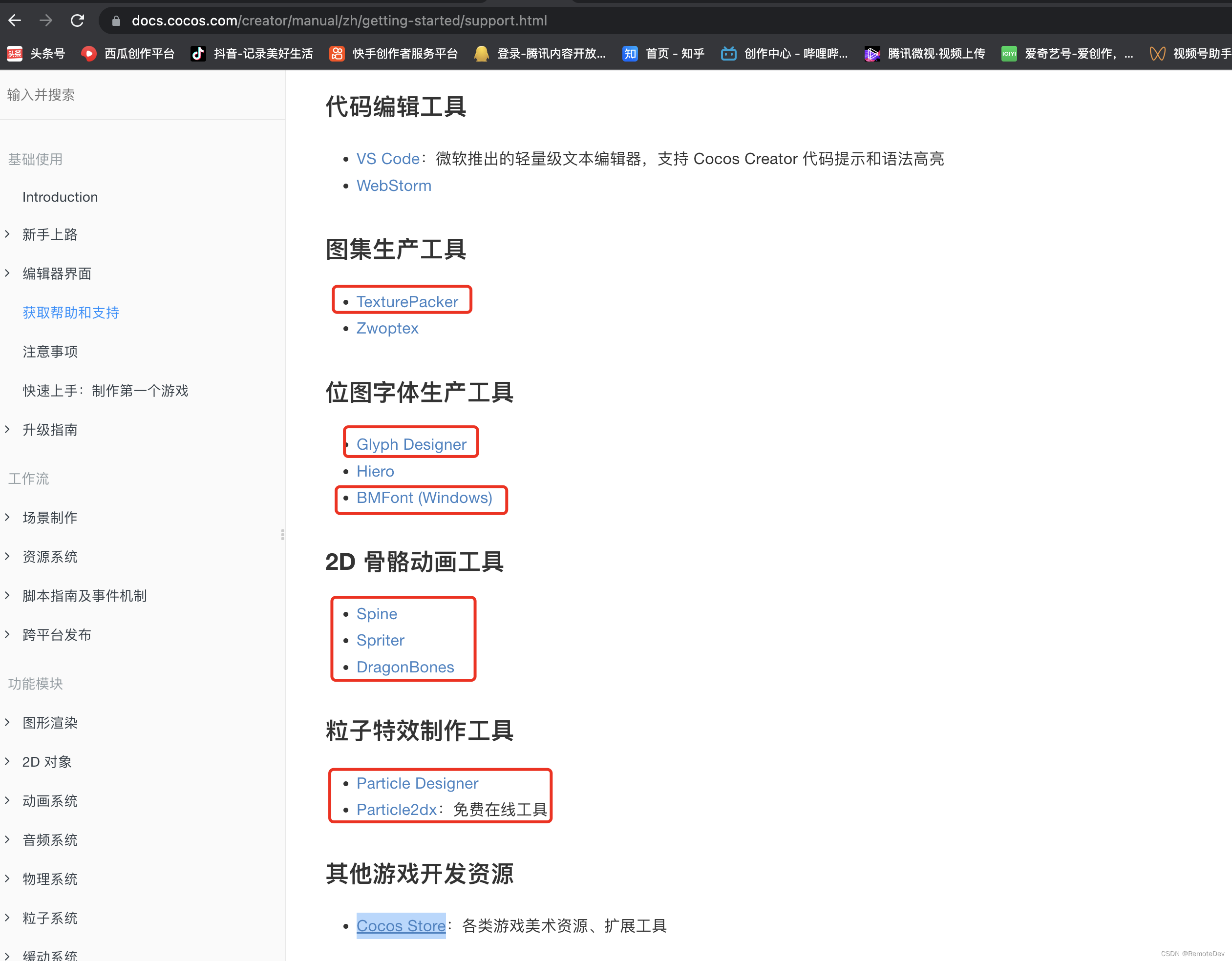Open the Glyph Designer link
The height and width of the screenshot is (961, 1232).
pyautogui.click(x=411, y=444)
